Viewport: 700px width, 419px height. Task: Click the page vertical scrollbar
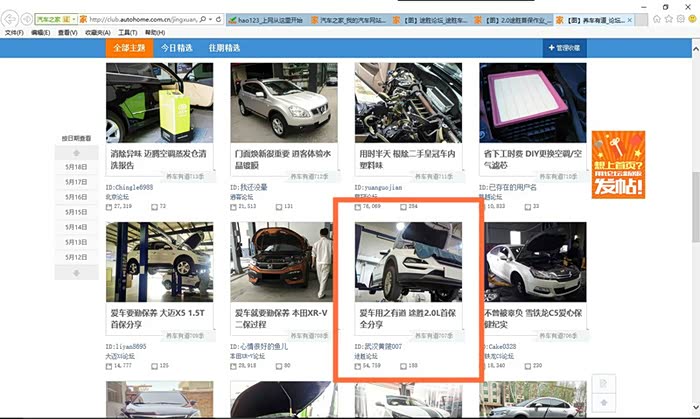(694, 200)
